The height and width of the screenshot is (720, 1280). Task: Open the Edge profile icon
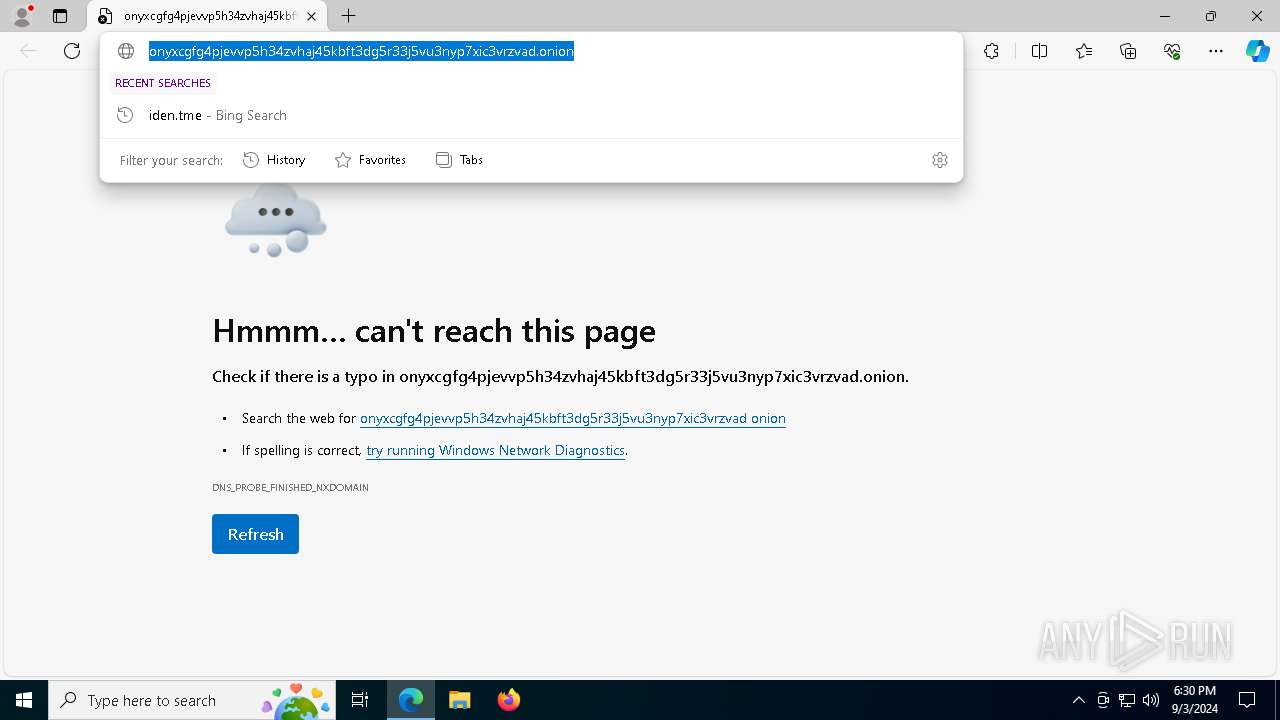(x=22, y=16)
